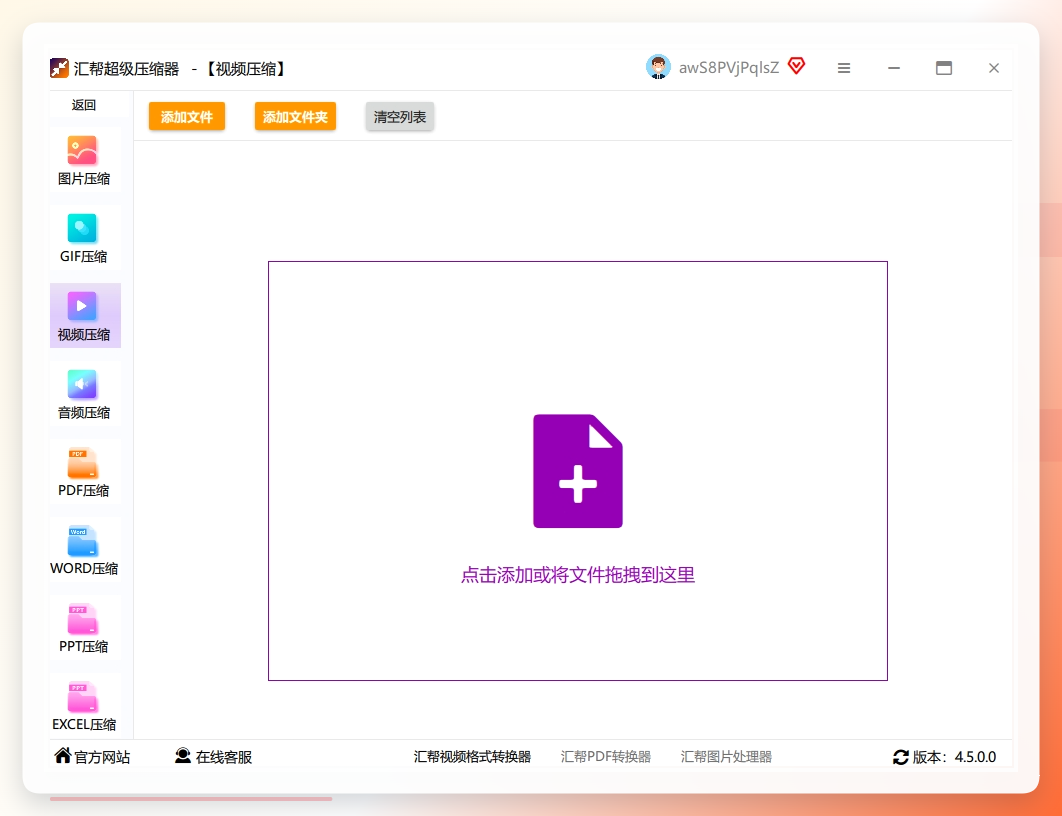Click the user avatar picture

point(658,67)
